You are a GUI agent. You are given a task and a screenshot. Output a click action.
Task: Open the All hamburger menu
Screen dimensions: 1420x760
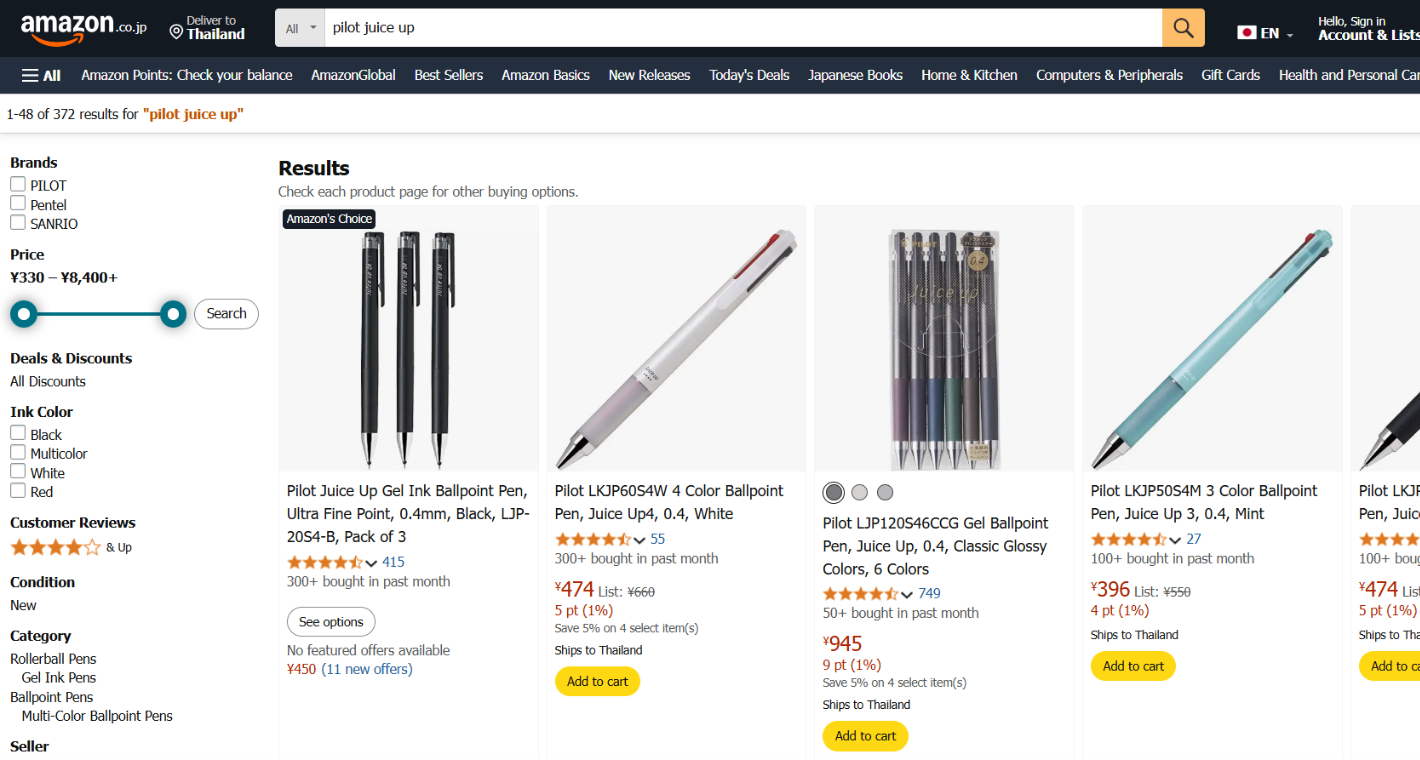(41, 75)
